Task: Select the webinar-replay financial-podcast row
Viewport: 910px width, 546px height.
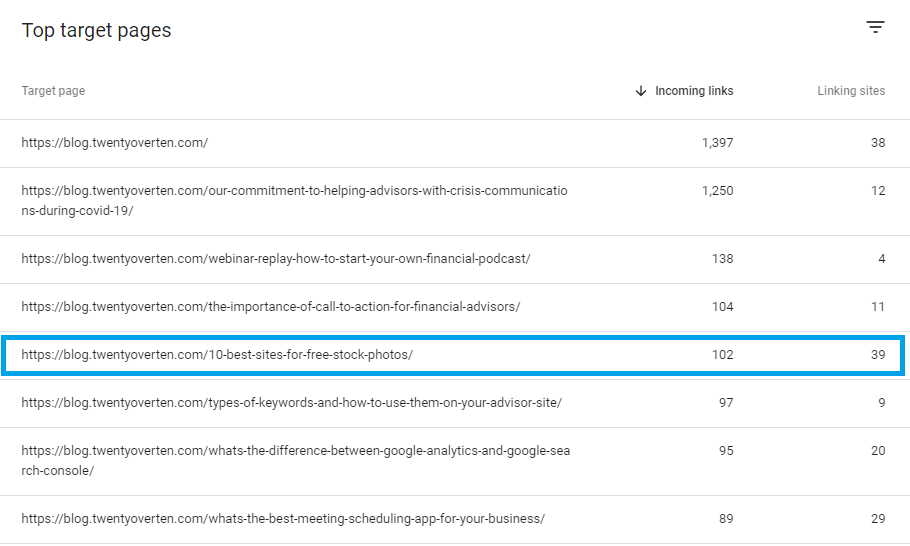Action: (x=276, y=259)
